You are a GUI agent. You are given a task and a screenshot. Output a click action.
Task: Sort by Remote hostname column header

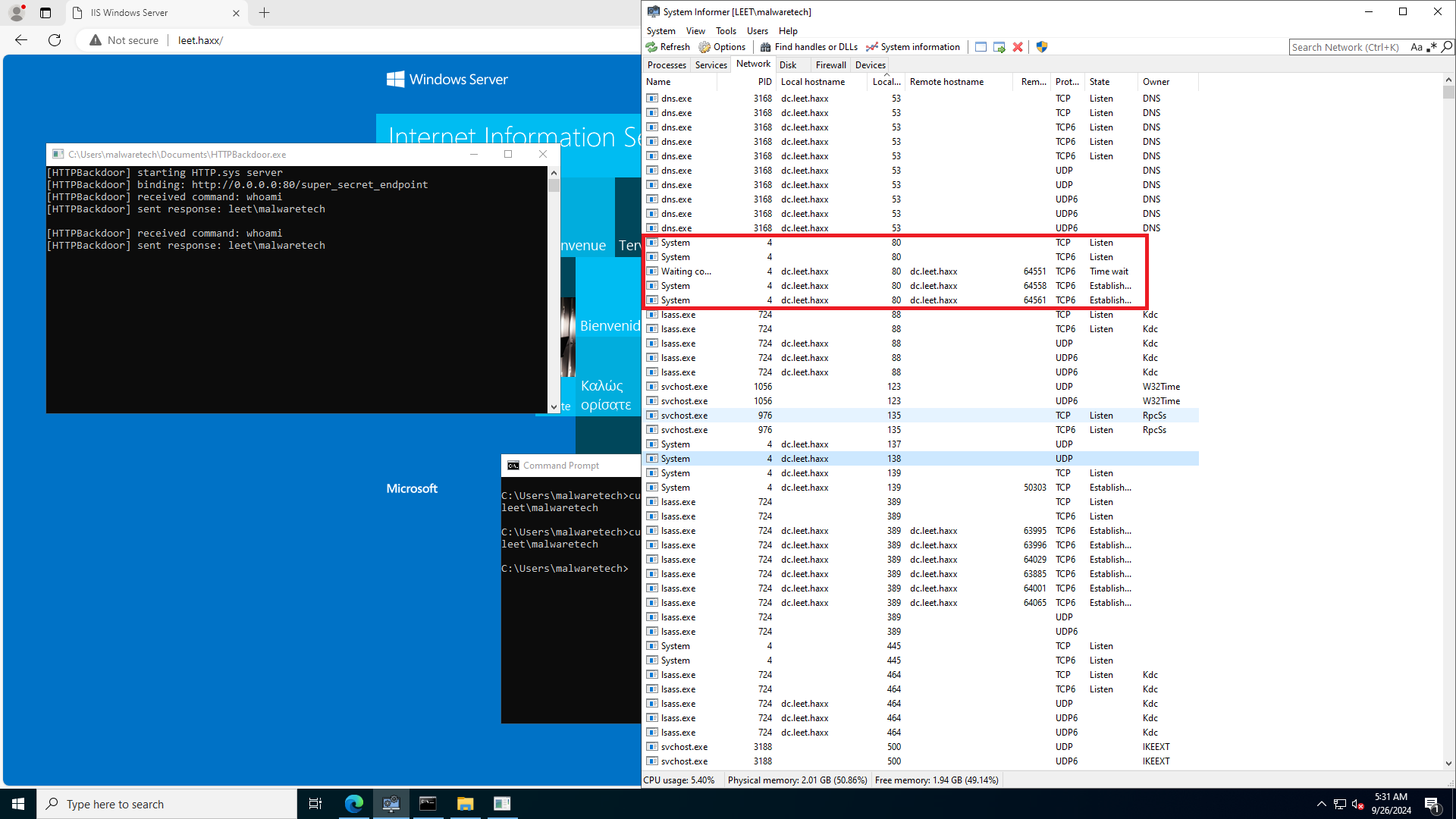959,82
